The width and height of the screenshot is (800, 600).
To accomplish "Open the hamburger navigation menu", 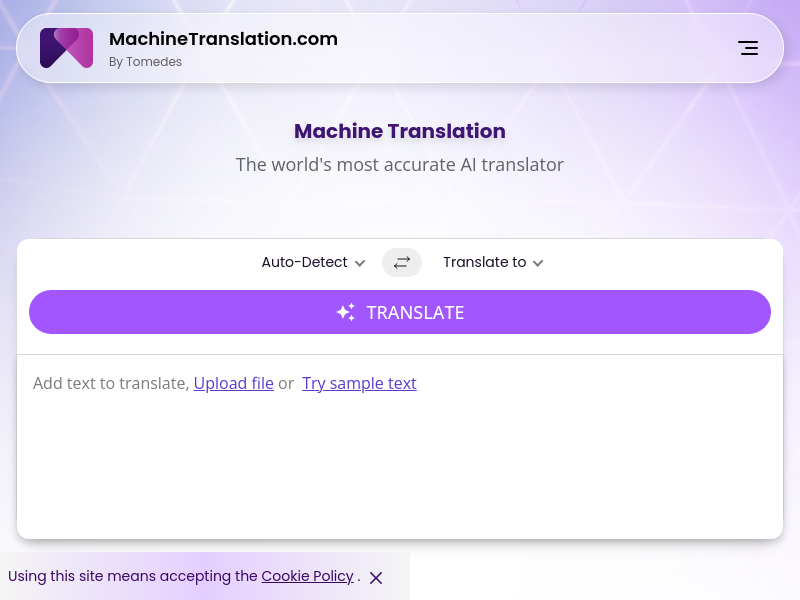I will pyautogui.click(x=747, y=48).
